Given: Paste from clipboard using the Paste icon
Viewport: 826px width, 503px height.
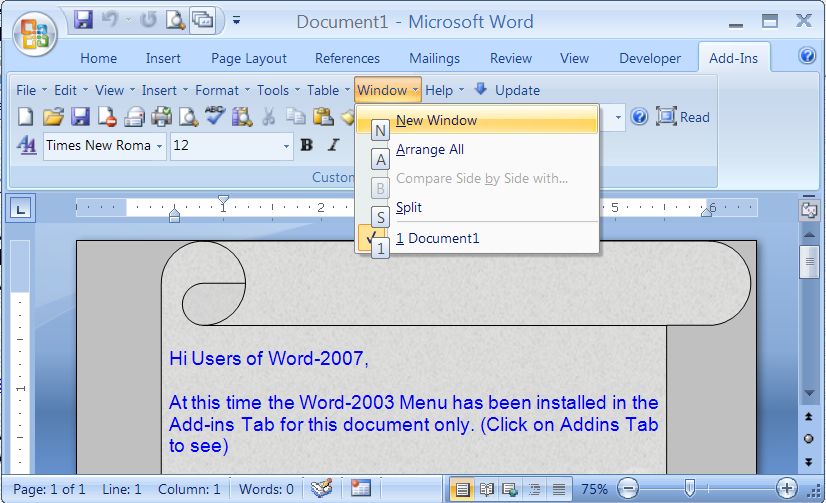Looking at the screenshot, I should coord(323,116).
